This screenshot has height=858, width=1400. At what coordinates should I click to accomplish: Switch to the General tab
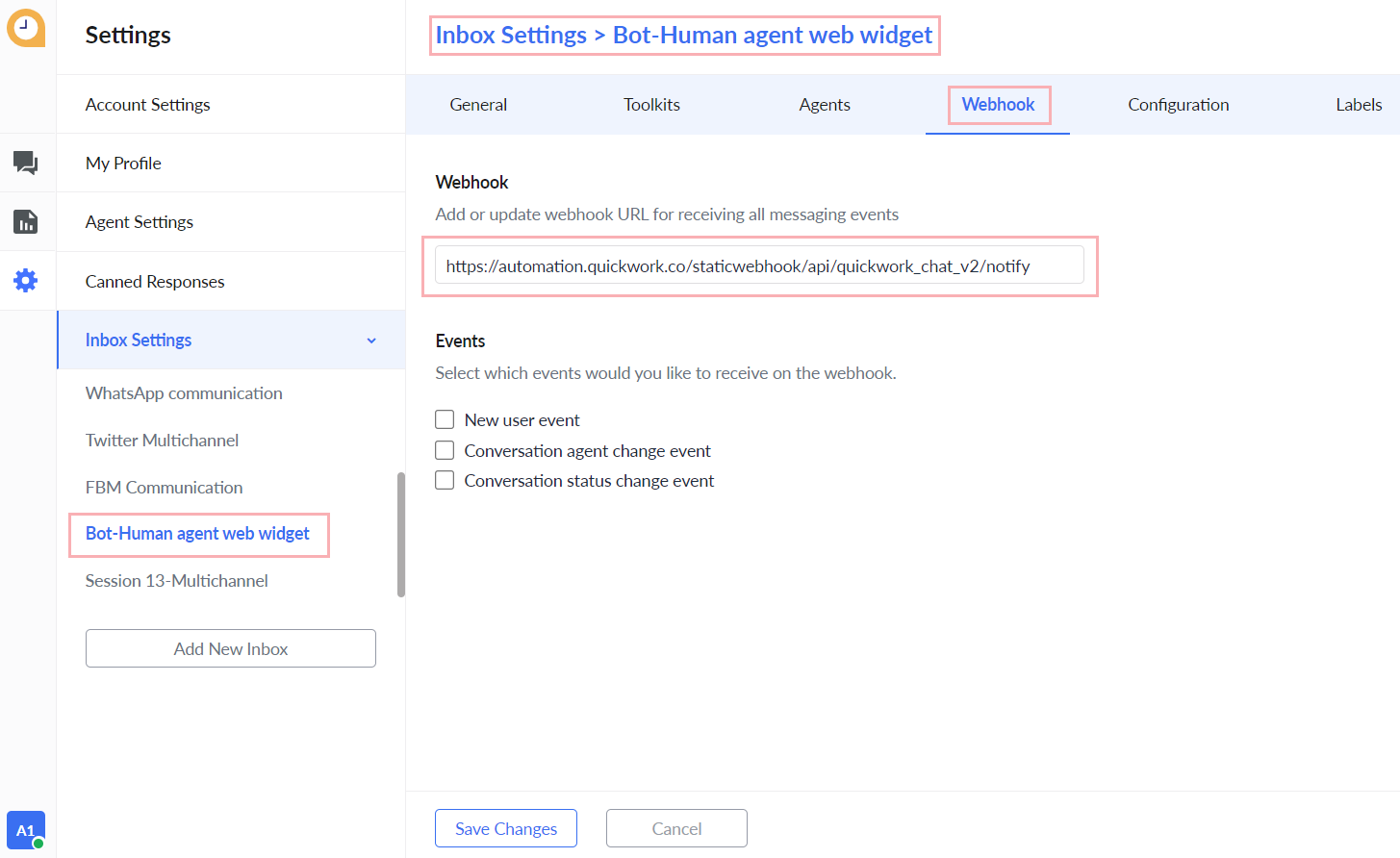click(x=478, y=105)
